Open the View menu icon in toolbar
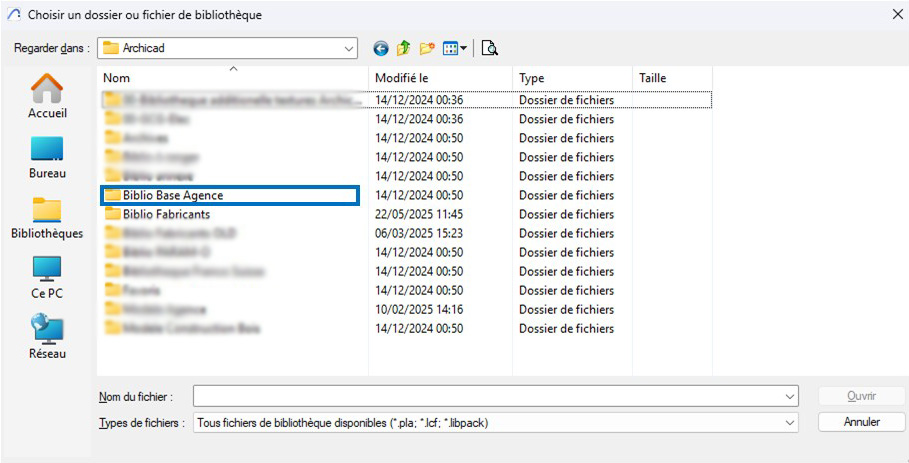The image size is (909, 463). coord(450,49)
